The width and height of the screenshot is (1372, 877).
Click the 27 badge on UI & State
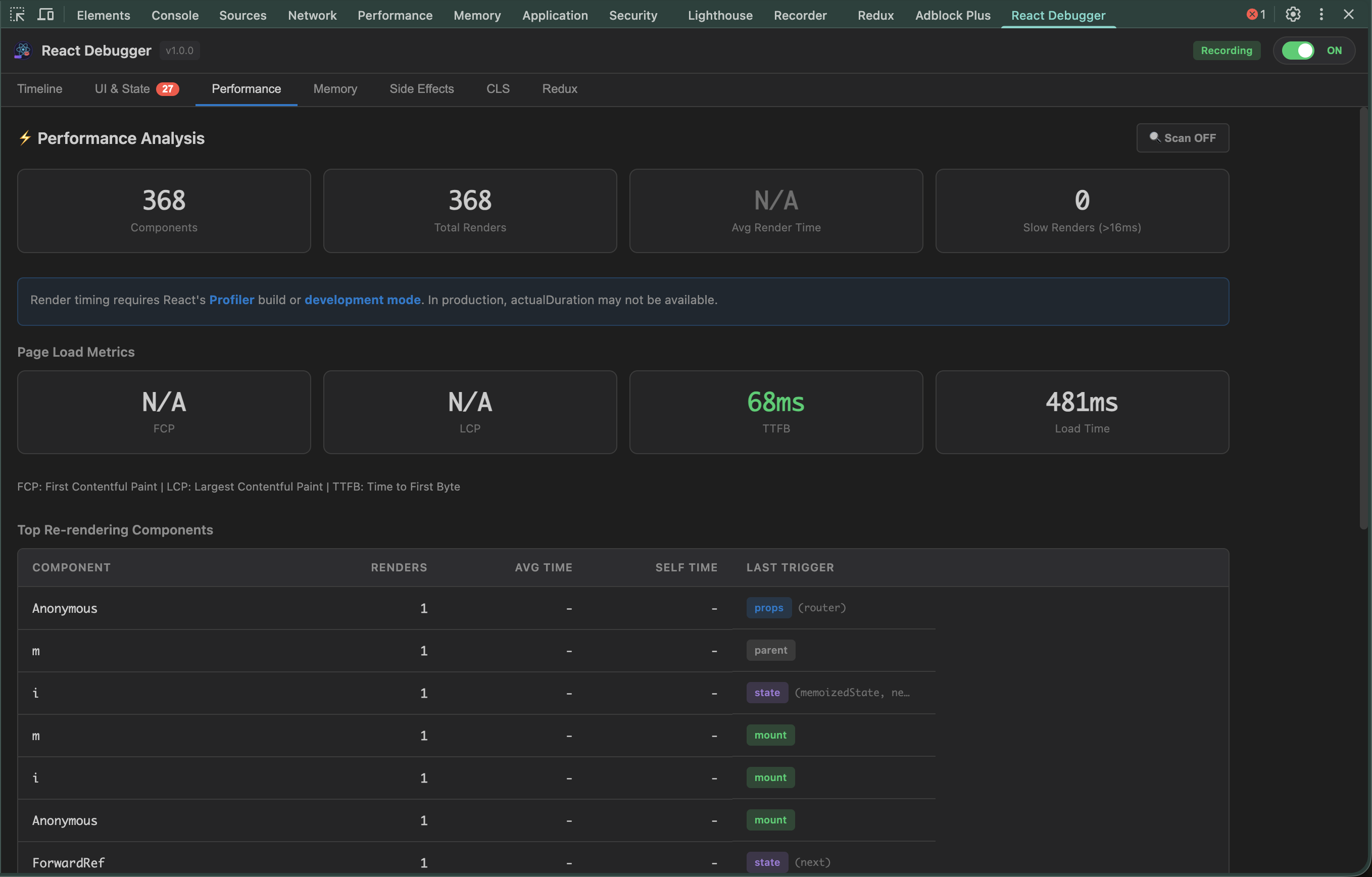pyautogui.click(x=168, y=89)
